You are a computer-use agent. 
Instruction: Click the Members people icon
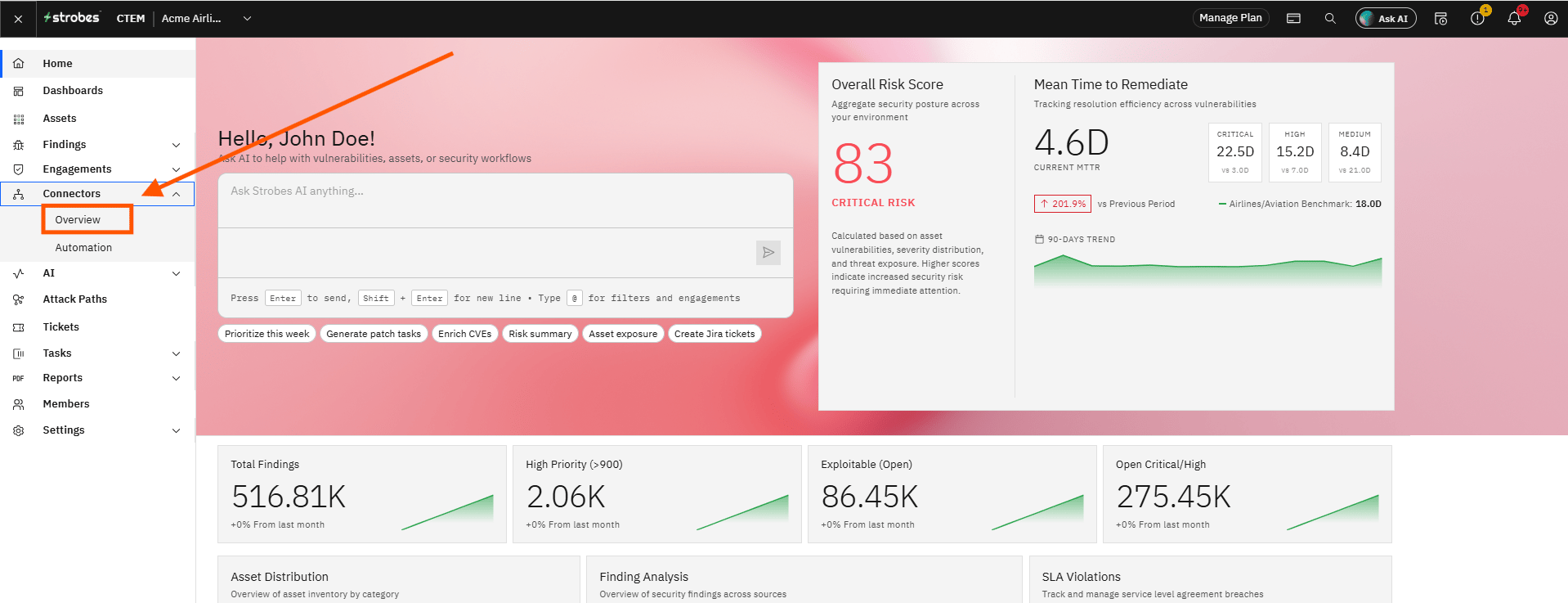point(18,404)
